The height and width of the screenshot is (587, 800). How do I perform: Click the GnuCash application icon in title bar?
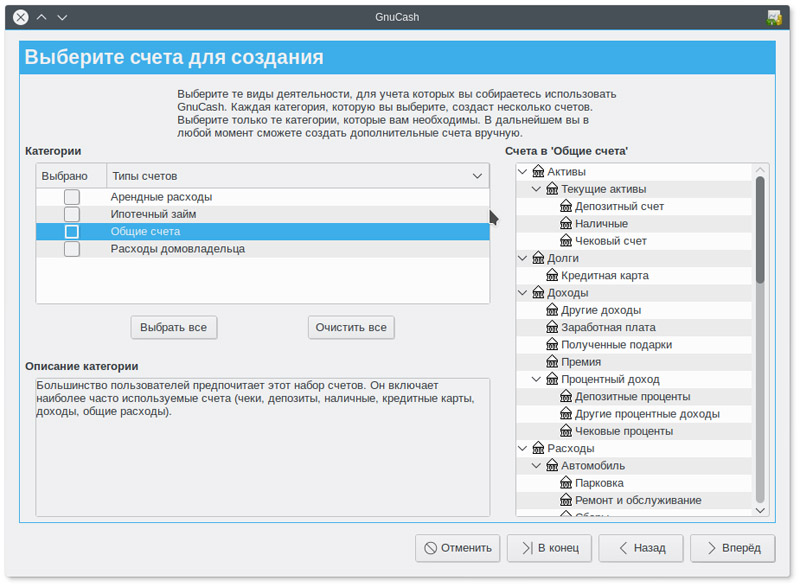coord(774,17)
